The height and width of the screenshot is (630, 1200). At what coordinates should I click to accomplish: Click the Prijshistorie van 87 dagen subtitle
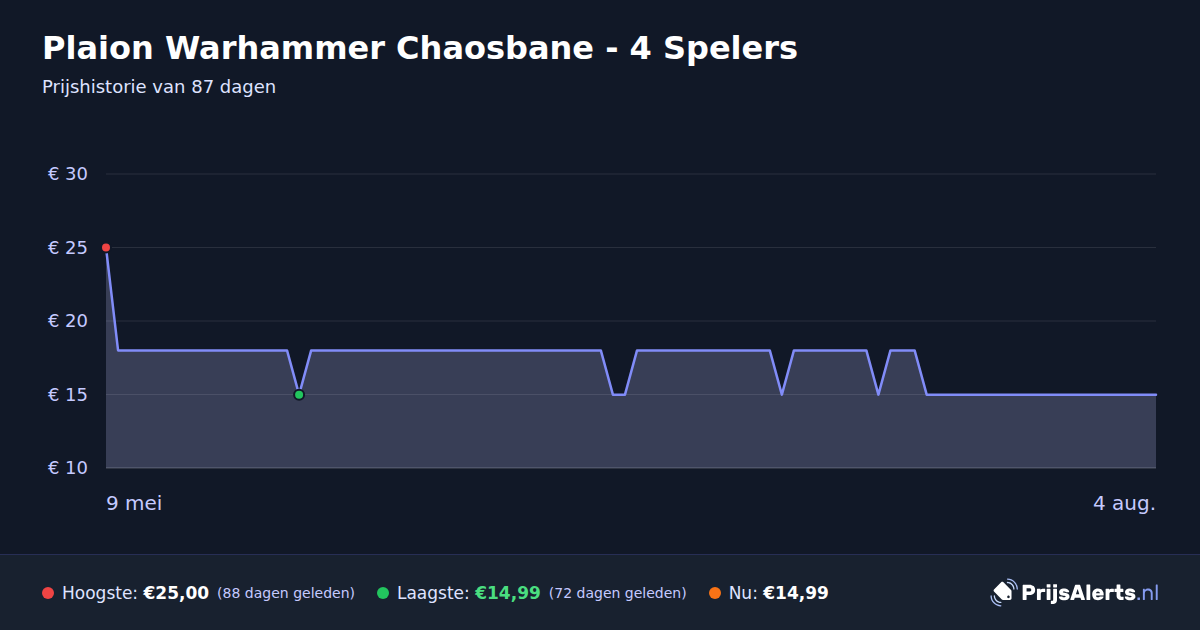[x=159, y=87]
